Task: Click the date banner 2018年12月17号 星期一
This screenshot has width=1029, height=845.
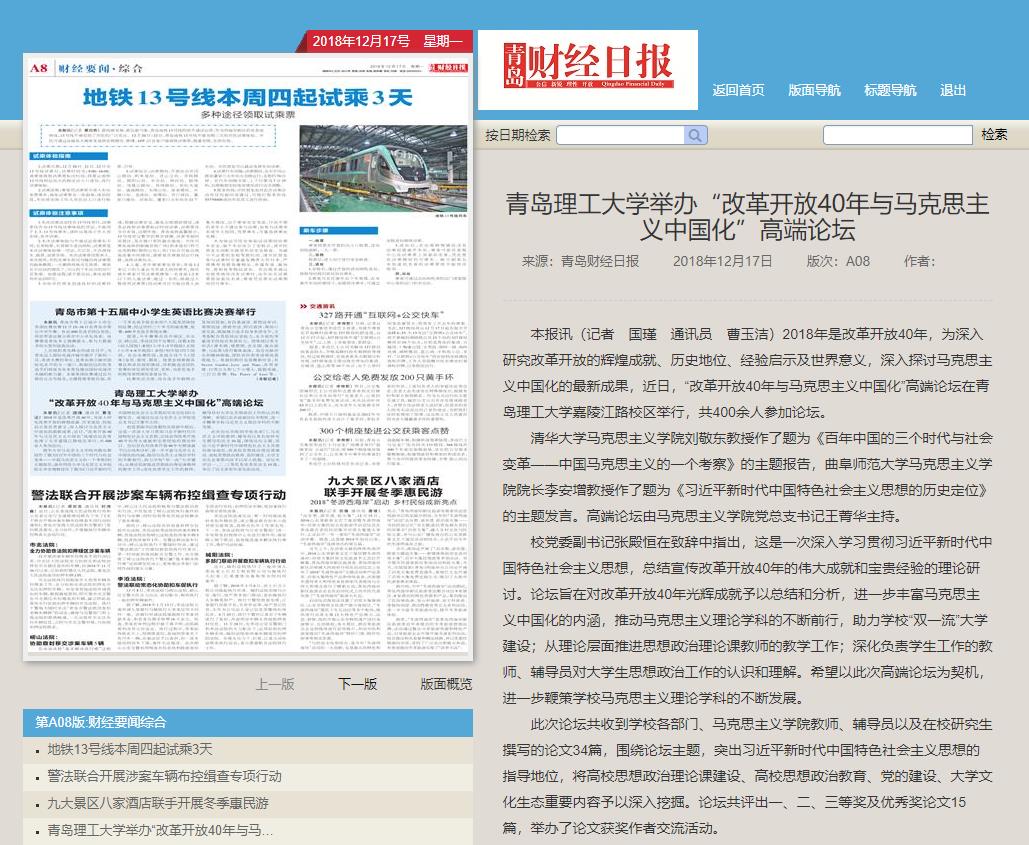Action: pos(387,41)
